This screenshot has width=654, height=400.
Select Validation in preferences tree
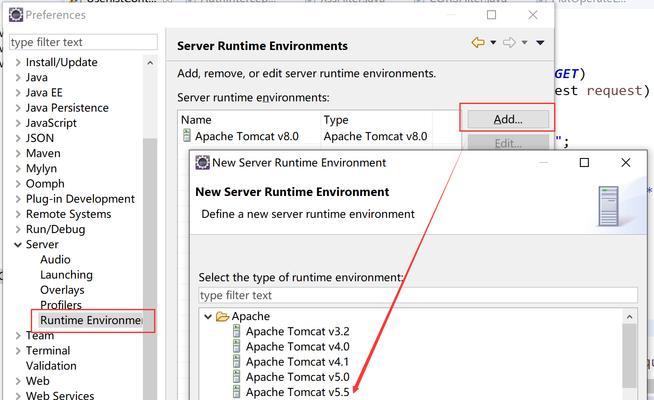click(51, 366)
